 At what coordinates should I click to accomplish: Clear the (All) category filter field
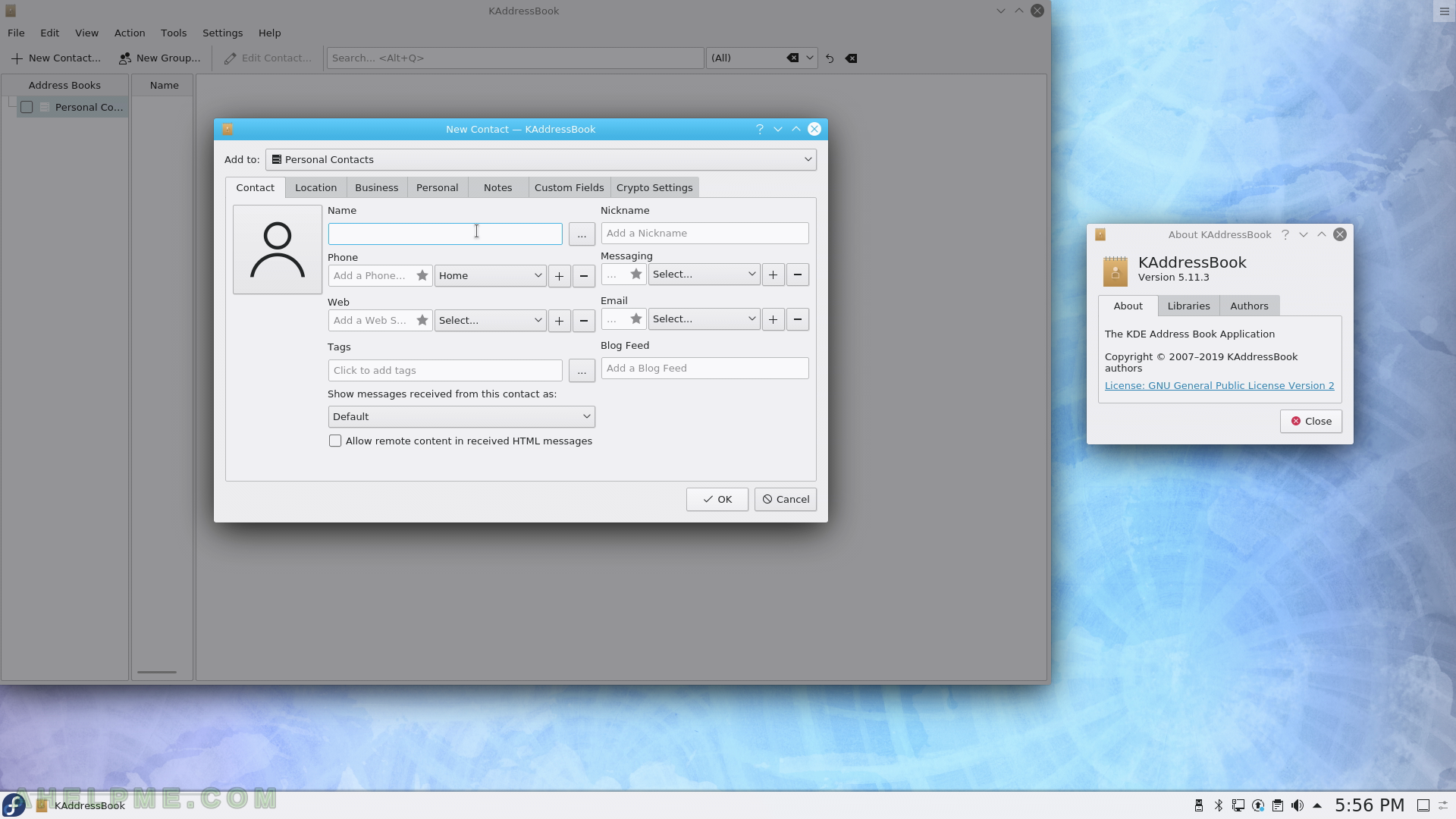[792, 58]
